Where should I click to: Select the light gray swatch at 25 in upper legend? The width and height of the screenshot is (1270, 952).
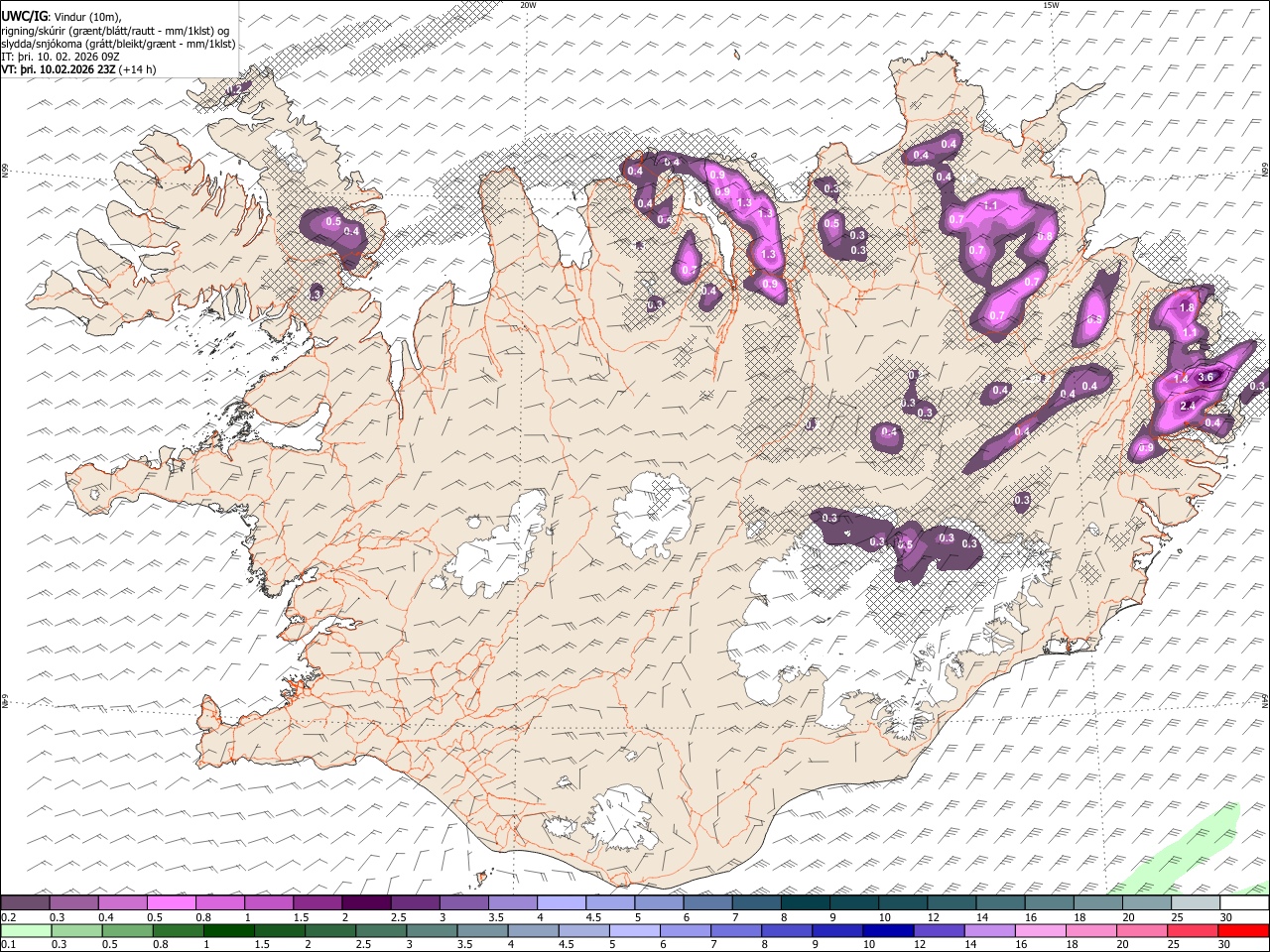click(1196, 903)
